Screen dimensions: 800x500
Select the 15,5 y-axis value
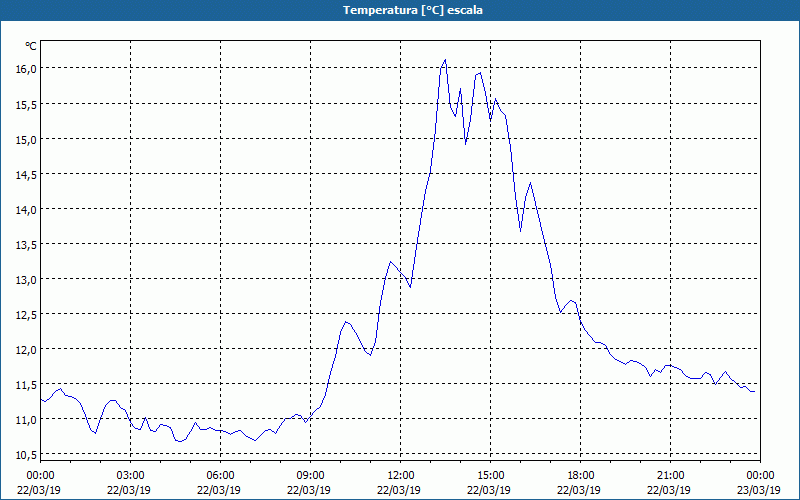point(26,104)
